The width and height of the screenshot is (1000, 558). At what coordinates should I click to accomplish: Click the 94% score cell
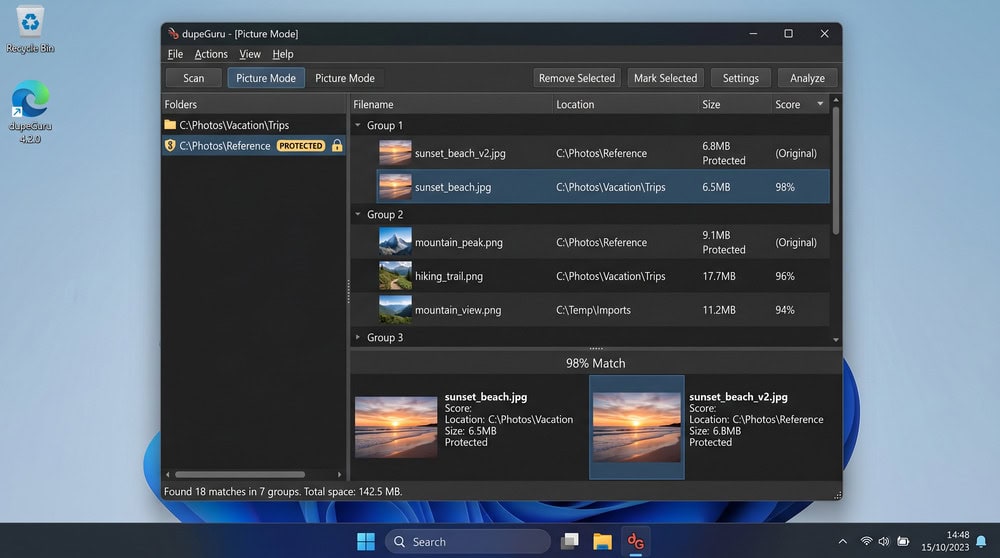click(x=784, y=310)
